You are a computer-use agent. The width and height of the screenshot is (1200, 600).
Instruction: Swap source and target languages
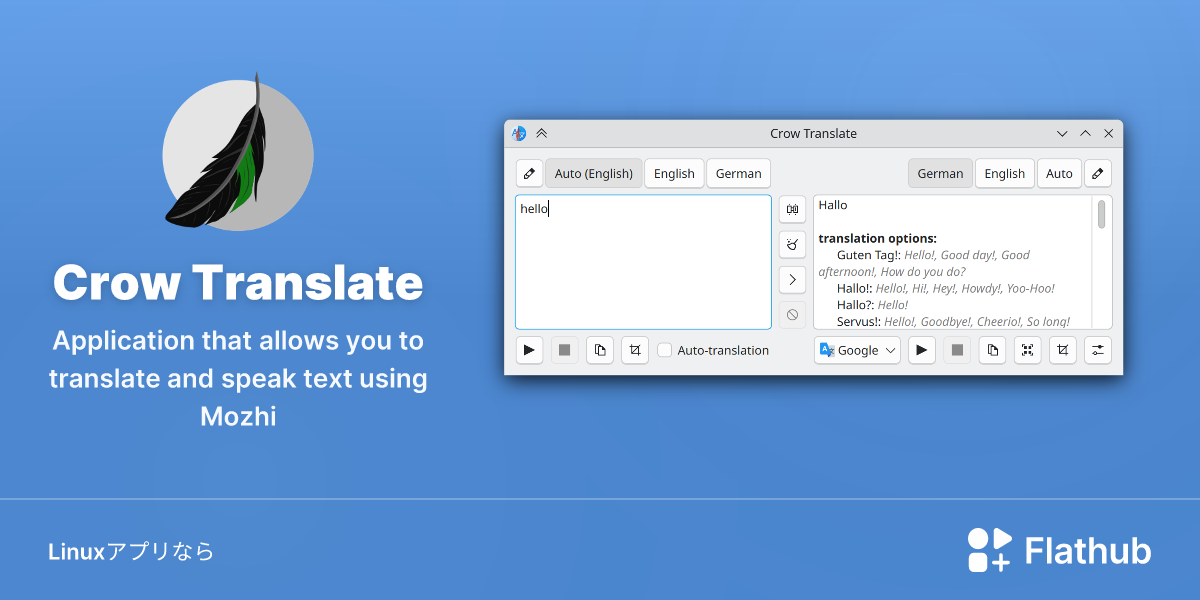click(x=792, y=209)
